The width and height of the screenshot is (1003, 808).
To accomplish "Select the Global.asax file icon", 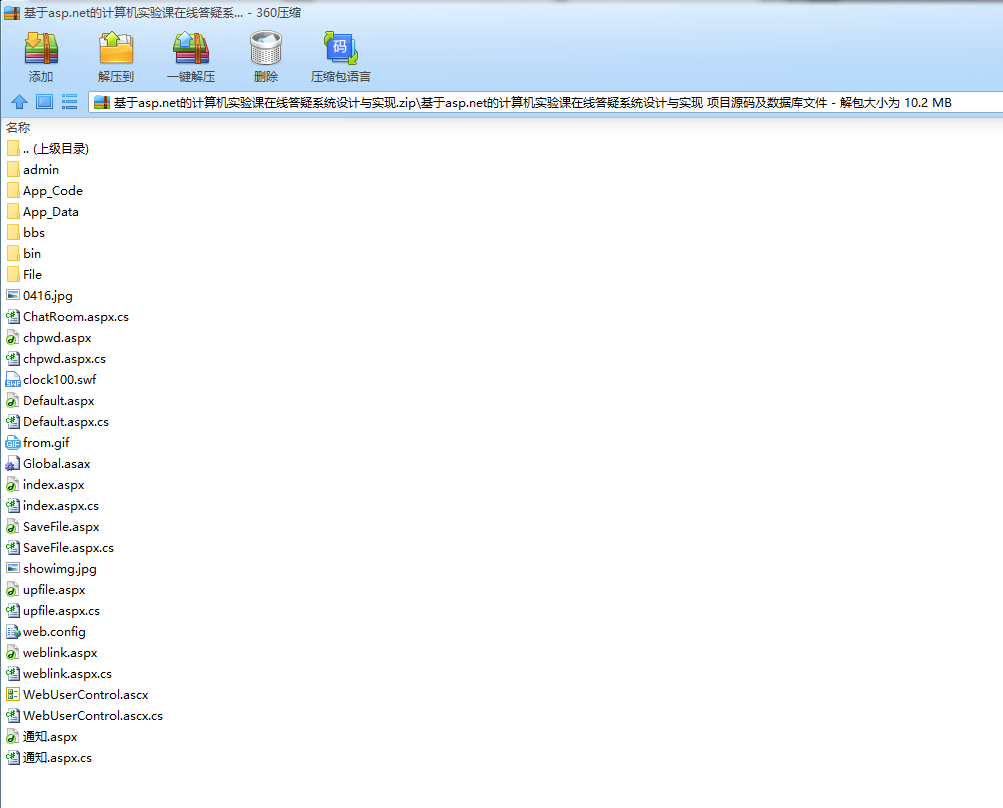I will pos(13,464).
